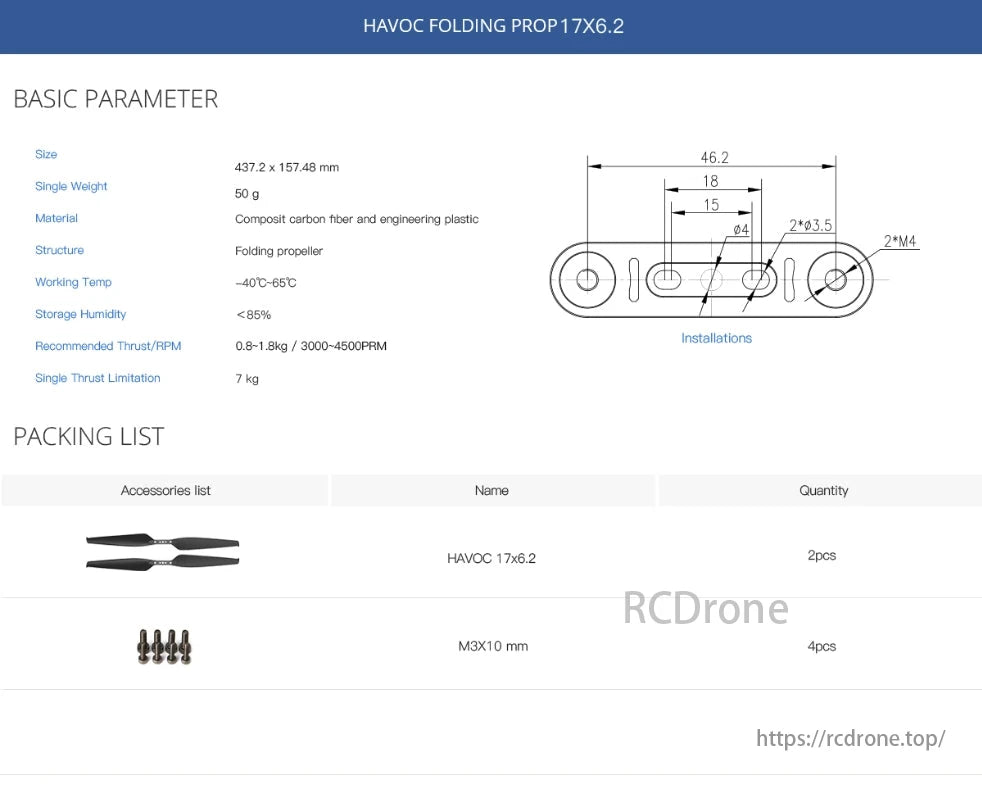Select the Name column header
This screenshot has height=785, width=982.
tap(492, 490)
